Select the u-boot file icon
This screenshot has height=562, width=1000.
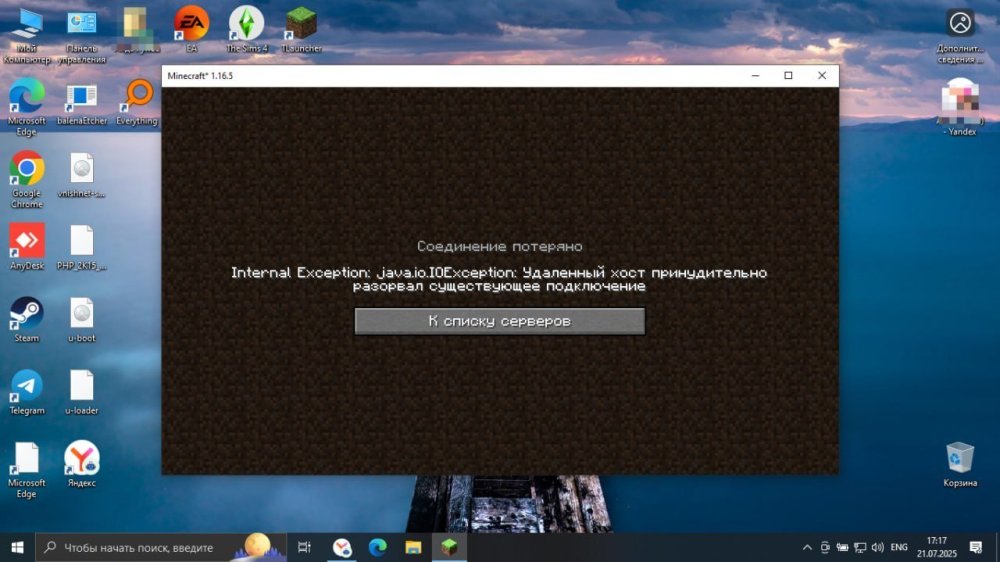click(82, 320)
